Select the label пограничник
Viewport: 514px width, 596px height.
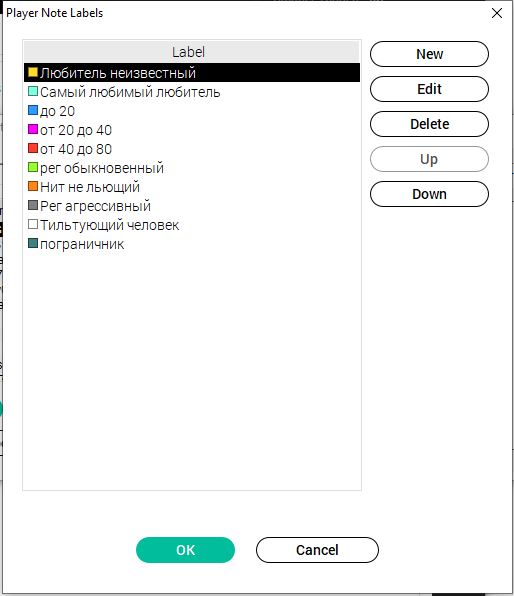point(82,244)
